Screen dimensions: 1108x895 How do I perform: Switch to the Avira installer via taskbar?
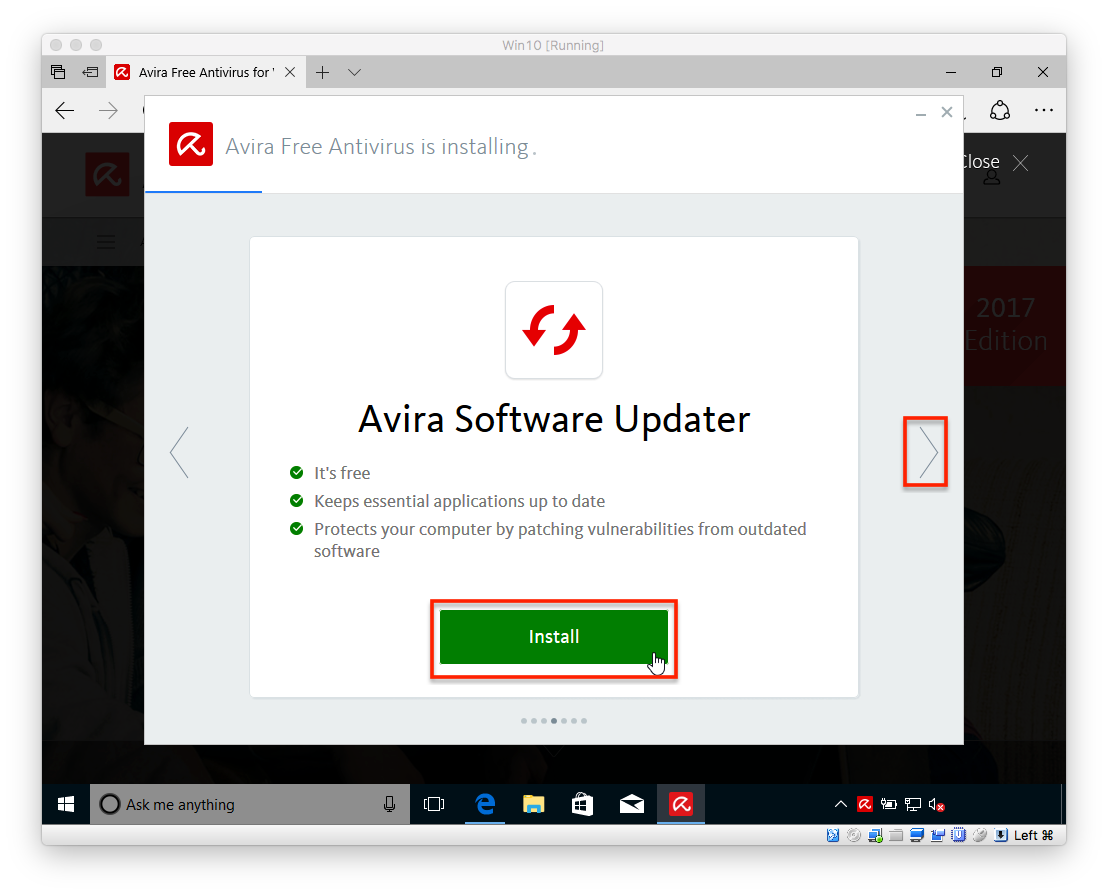pos(681,803)
